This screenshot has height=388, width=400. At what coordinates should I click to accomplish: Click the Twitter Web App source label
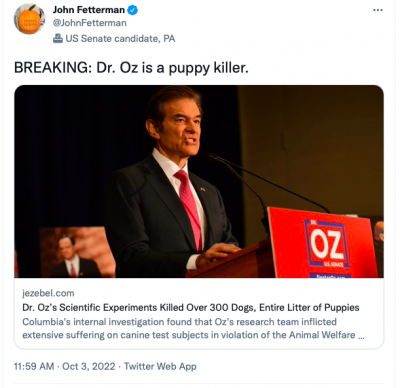pyautogui.click(x=160, y=366)
